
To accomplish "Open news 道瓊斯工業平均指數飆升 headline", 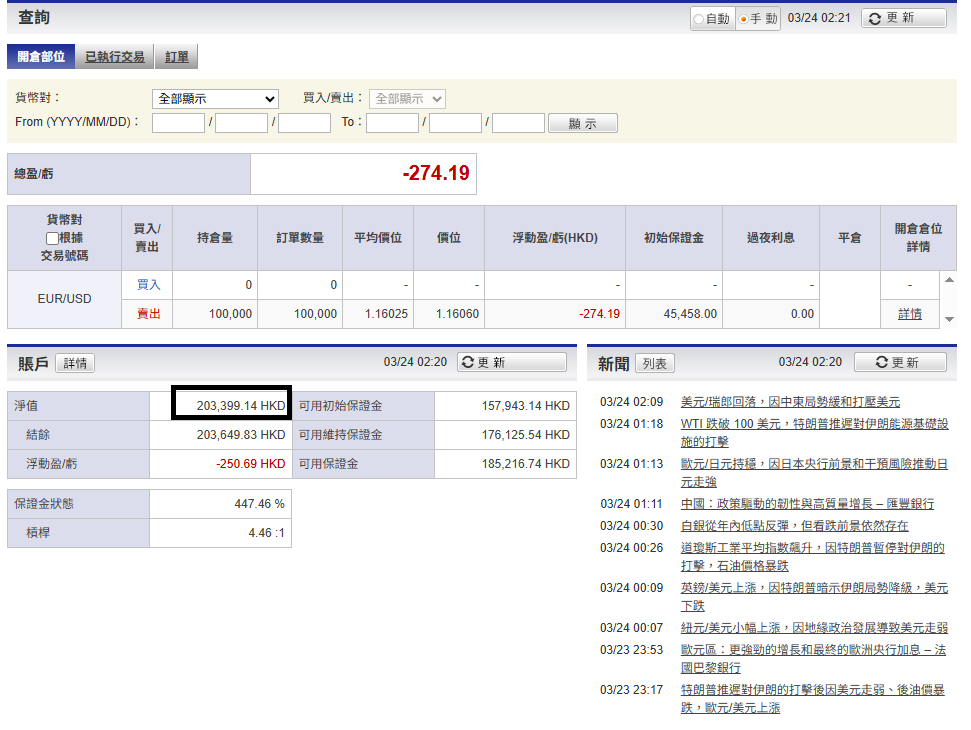I will click(812, 557).
